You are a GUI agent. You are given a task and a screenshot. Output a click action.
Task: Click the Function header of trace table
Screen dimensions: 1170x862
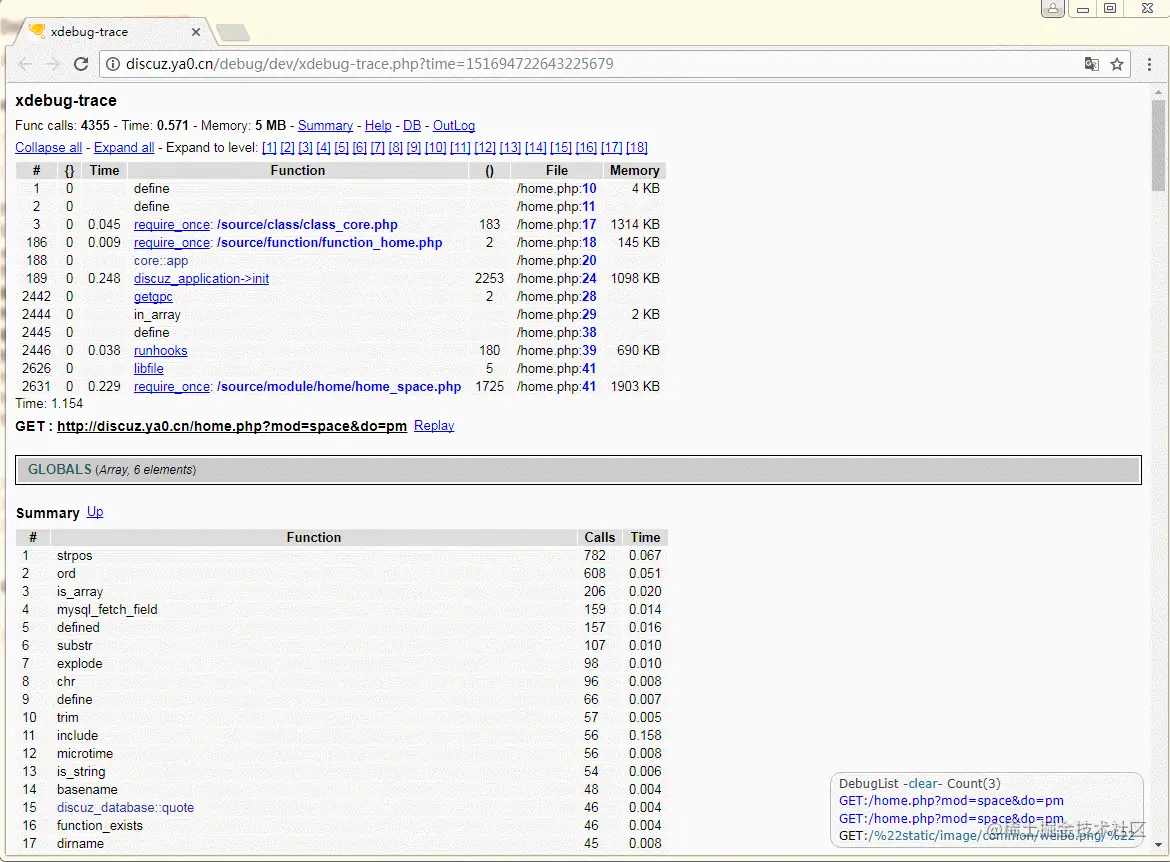[x=298, y=170]
